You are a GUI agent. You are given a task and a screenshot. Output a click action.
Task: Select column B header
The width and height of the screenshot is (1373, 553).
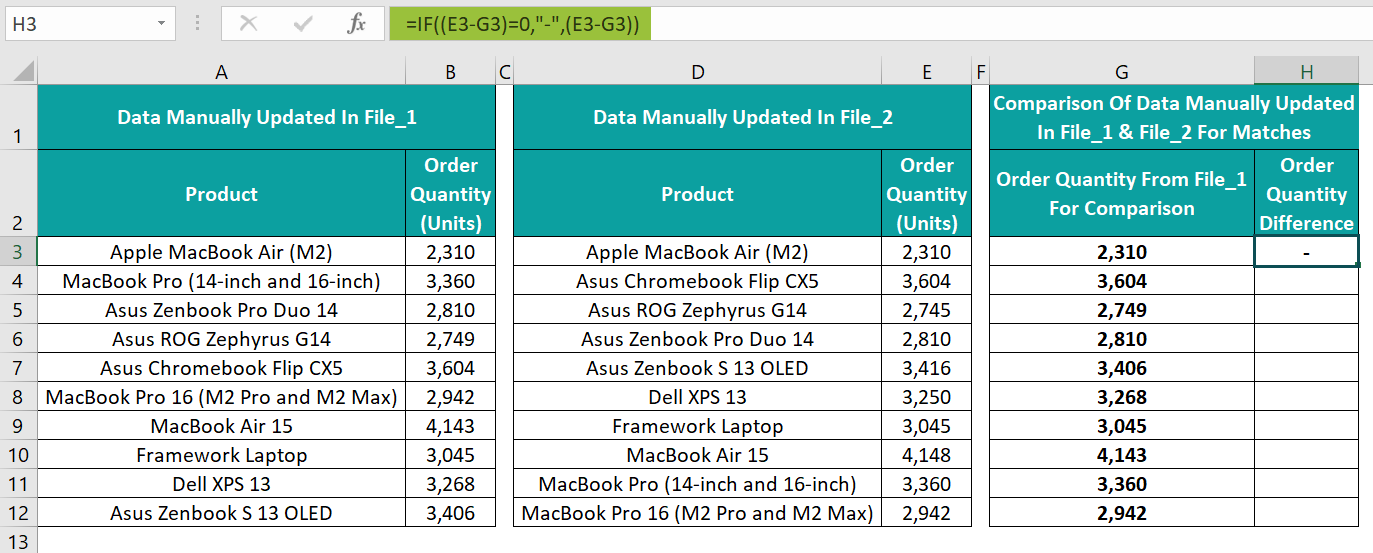point(451,72)
